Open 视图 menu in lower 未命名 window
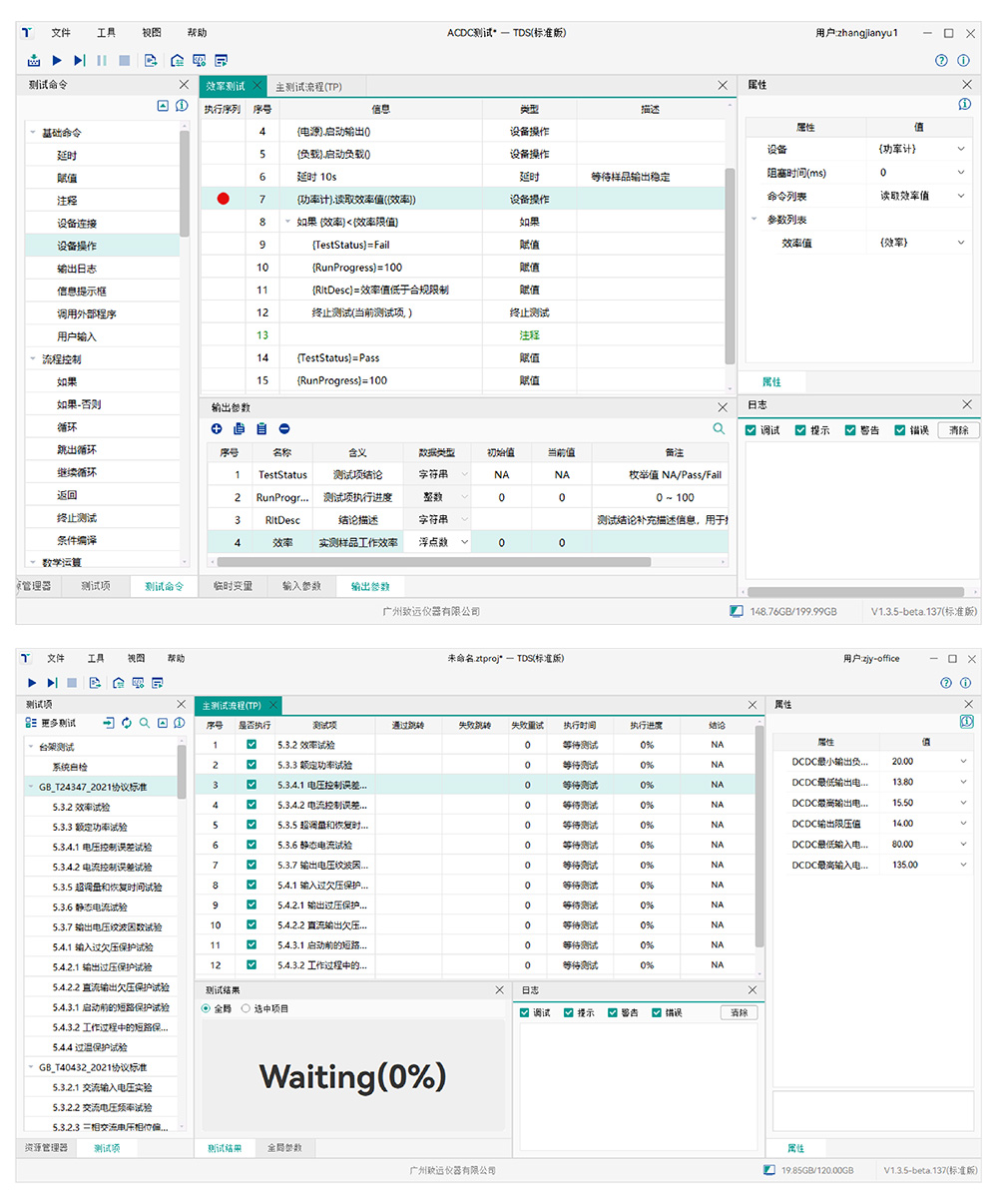 click(x=136, y=658)
